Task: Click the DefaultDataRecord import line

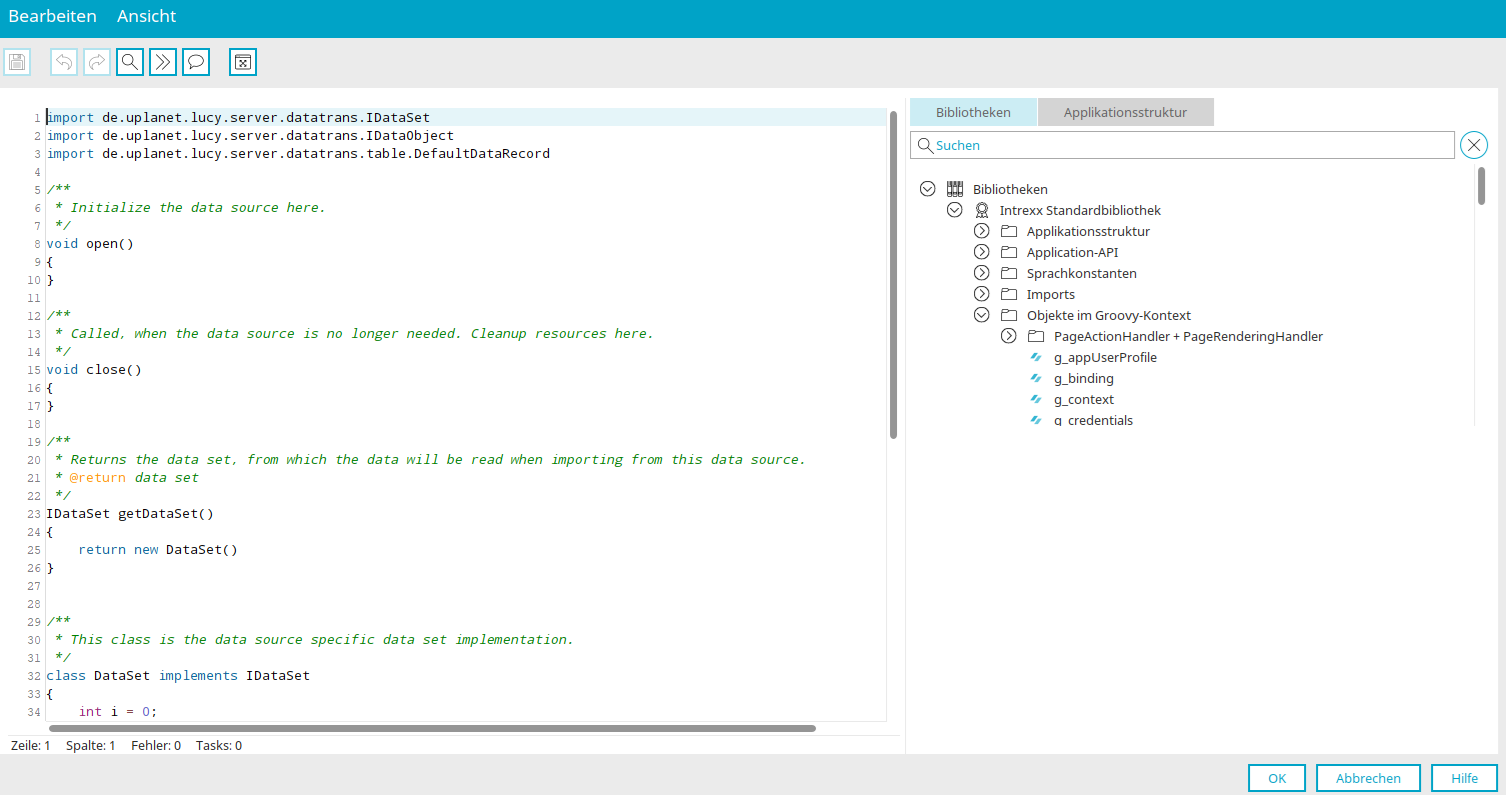Action: (x=298, y=153)
